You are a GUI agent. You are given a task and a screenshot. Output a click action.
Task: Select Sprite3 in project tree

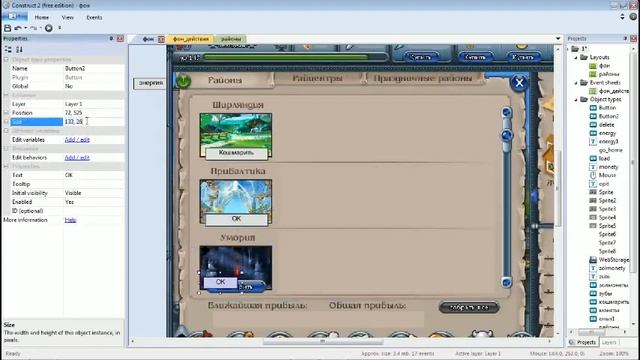(607, 209)
